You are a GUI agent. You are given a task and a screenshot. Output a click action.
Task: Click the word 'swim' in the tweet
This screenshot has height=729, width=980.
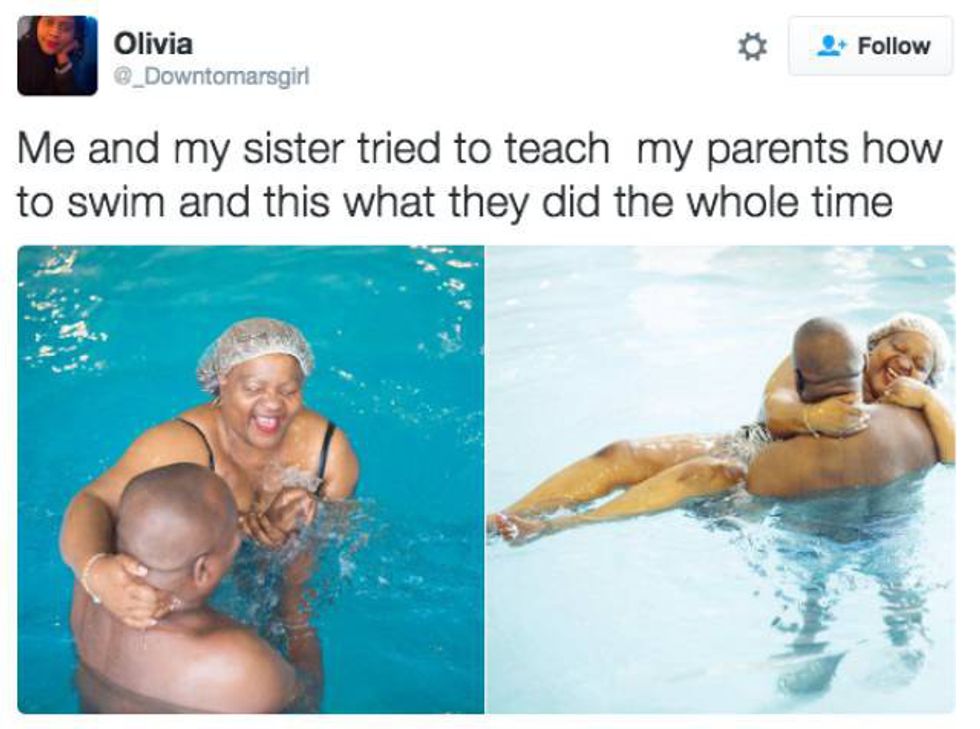[x=116, y=203]
